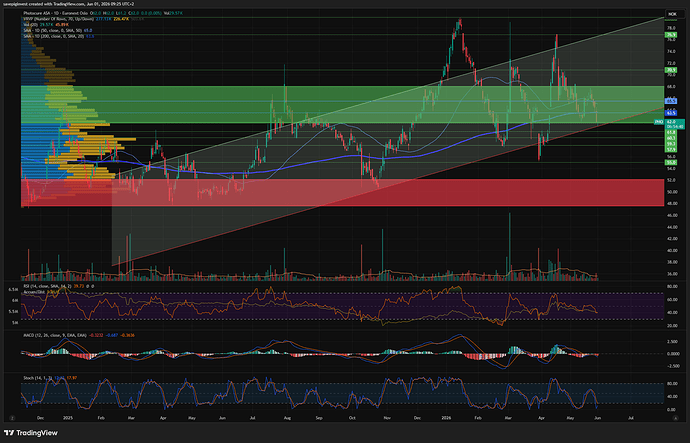This screenshot has width=690, height=443.
Task: Click the PHO symbol tag near price axis
Action: click(x=659, y=122)
